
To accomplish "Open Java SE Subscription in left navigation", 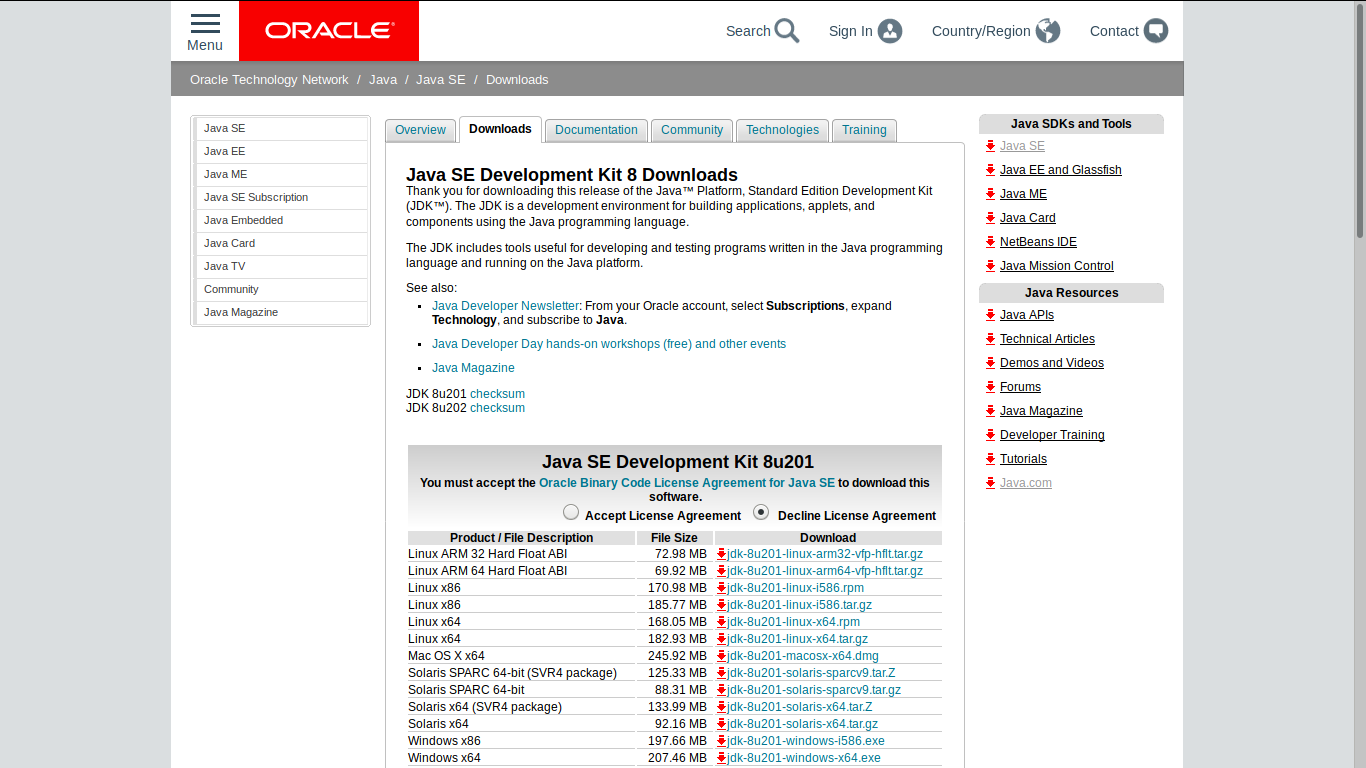I will (x=282, y=197).
